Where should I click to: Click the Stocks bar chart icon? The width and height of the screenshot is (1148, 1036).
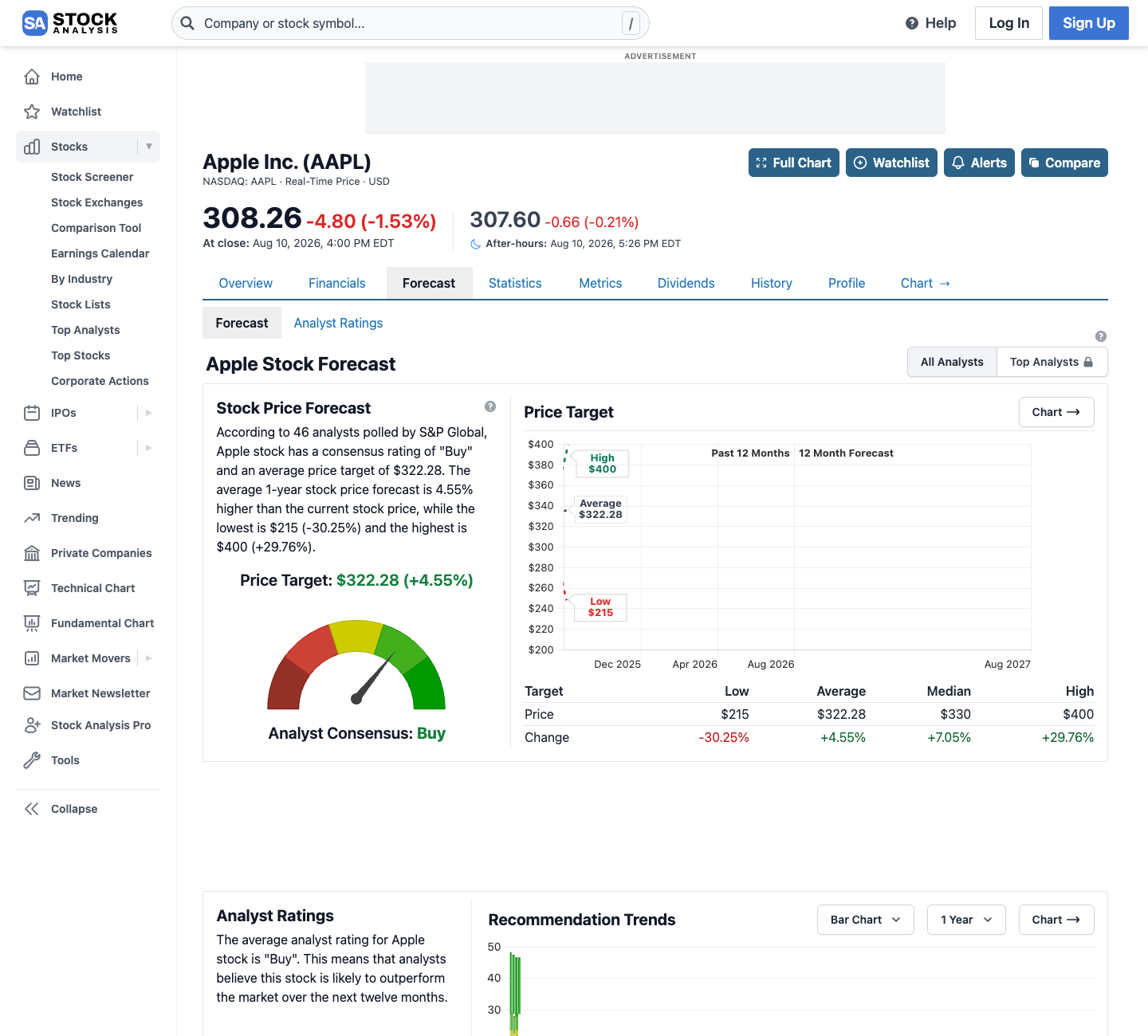tap(32, 147)
